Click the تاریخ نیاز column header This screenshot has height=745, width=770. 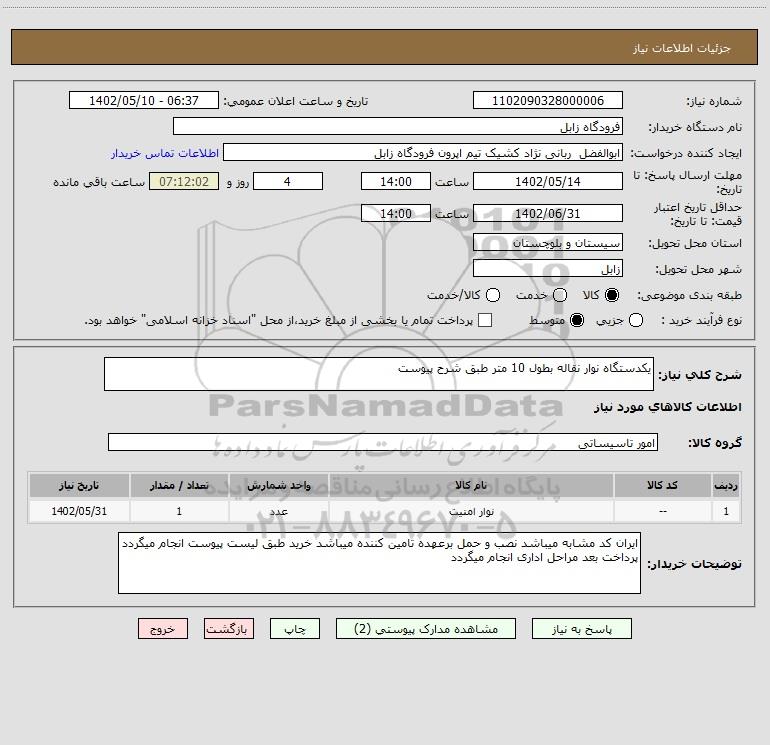pyautogui.click(x=79, y=486)
